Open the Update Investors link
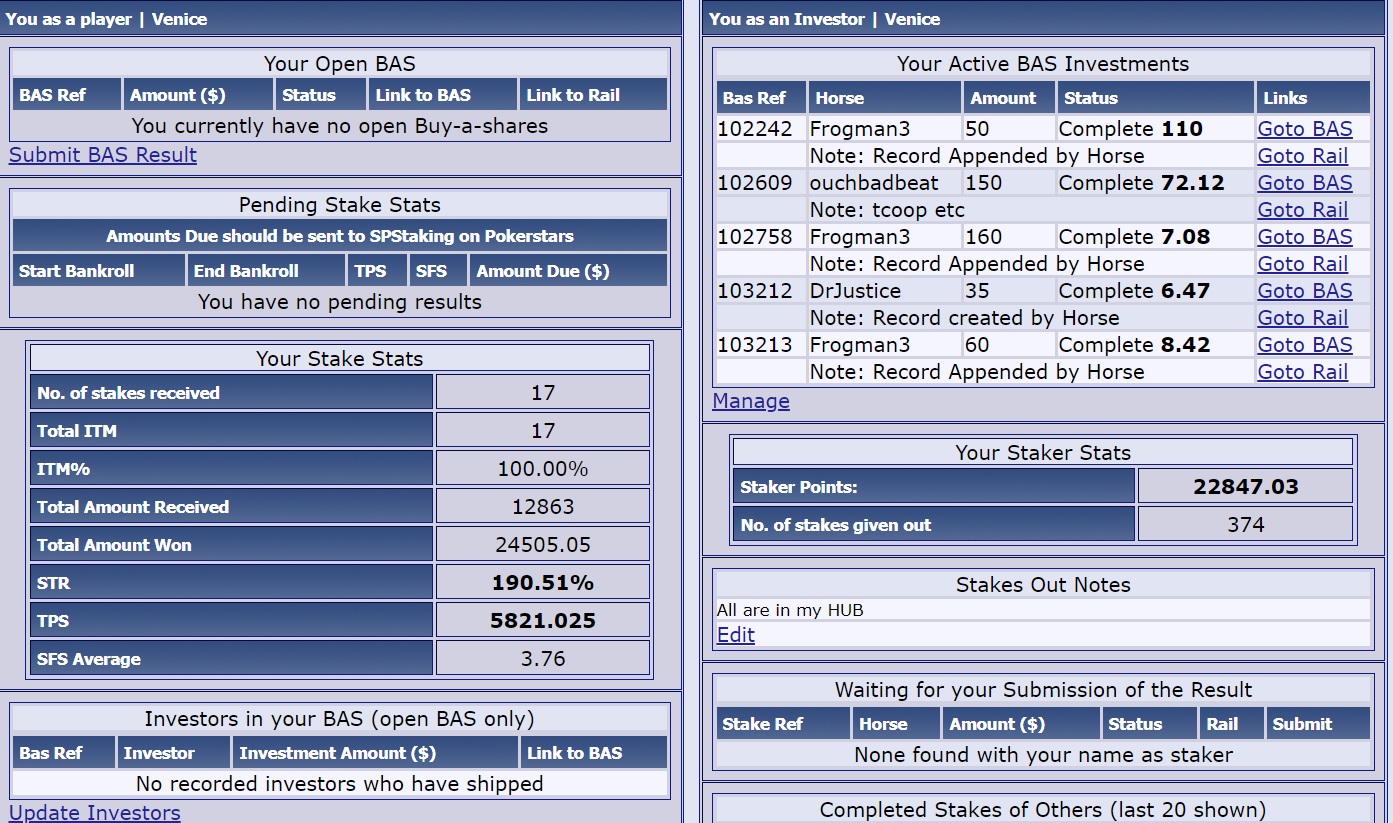1393x823 pixels. [95, 812]
